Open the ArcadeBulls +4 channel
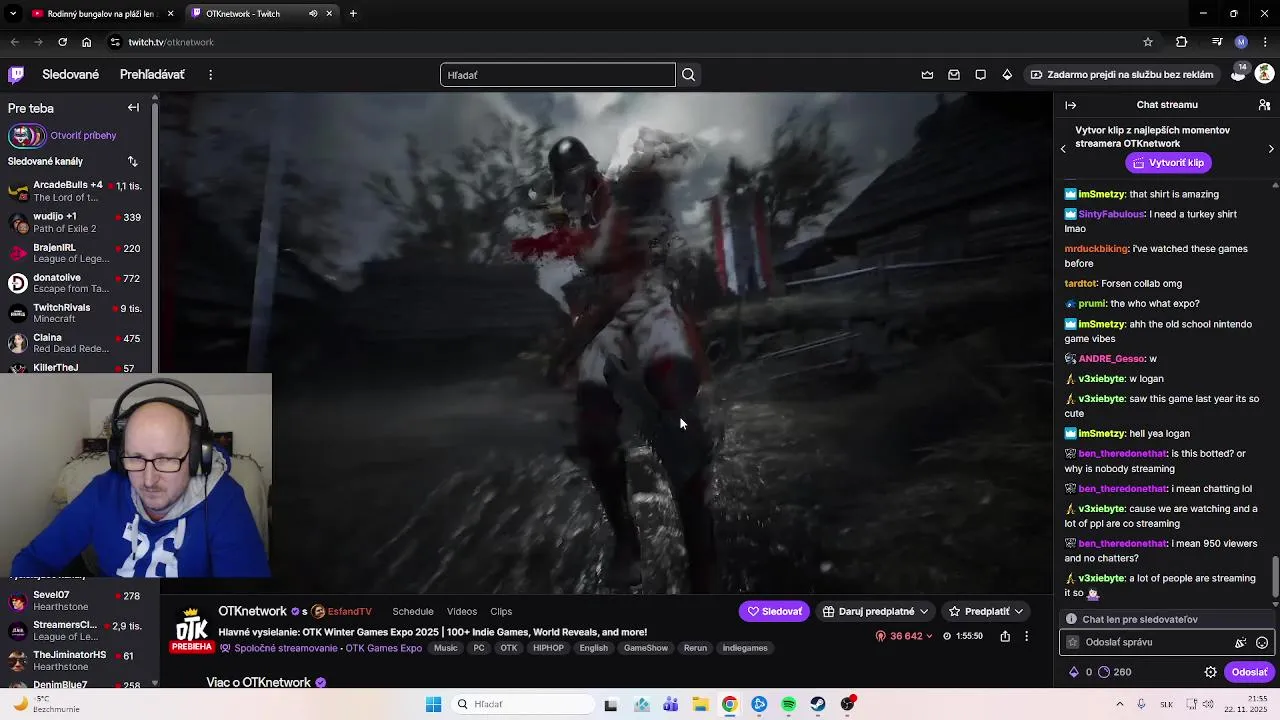Image resolution: width=1280 pixels, height=720 pixels. point(75,191)
